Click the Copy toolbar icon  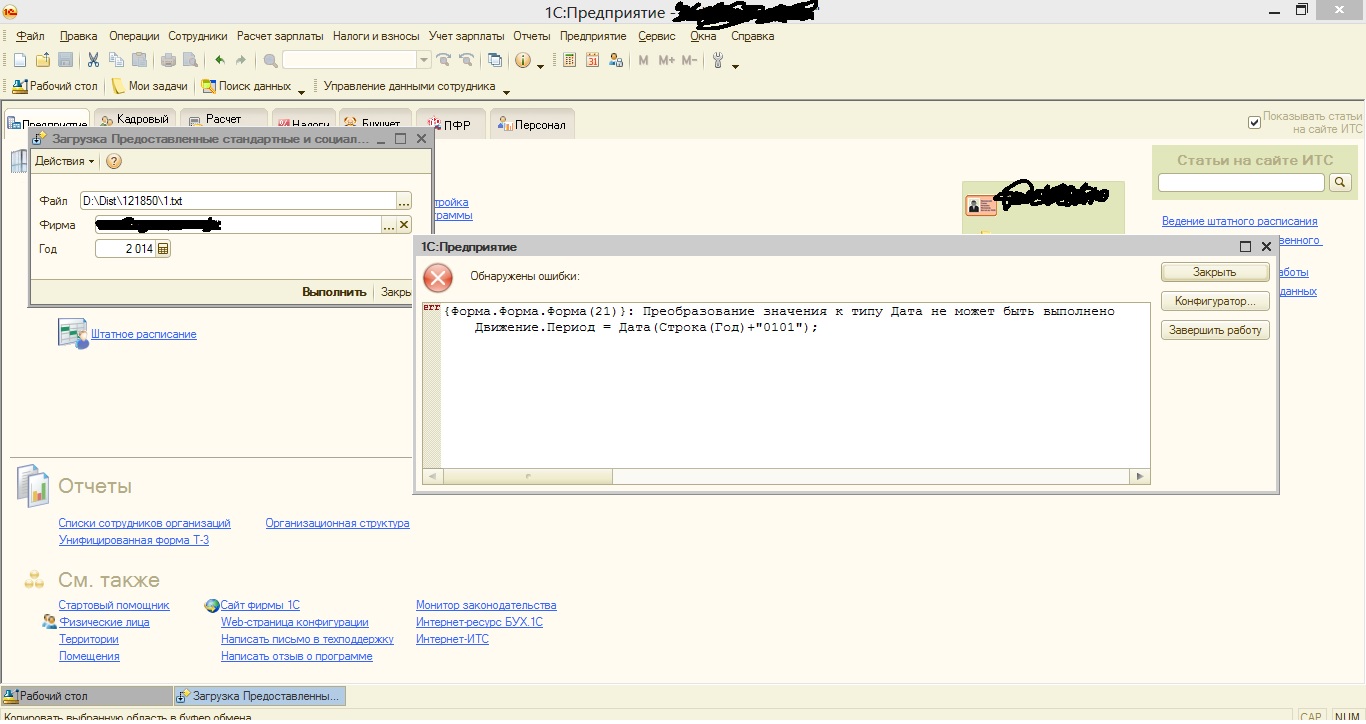tap(117, 61)
